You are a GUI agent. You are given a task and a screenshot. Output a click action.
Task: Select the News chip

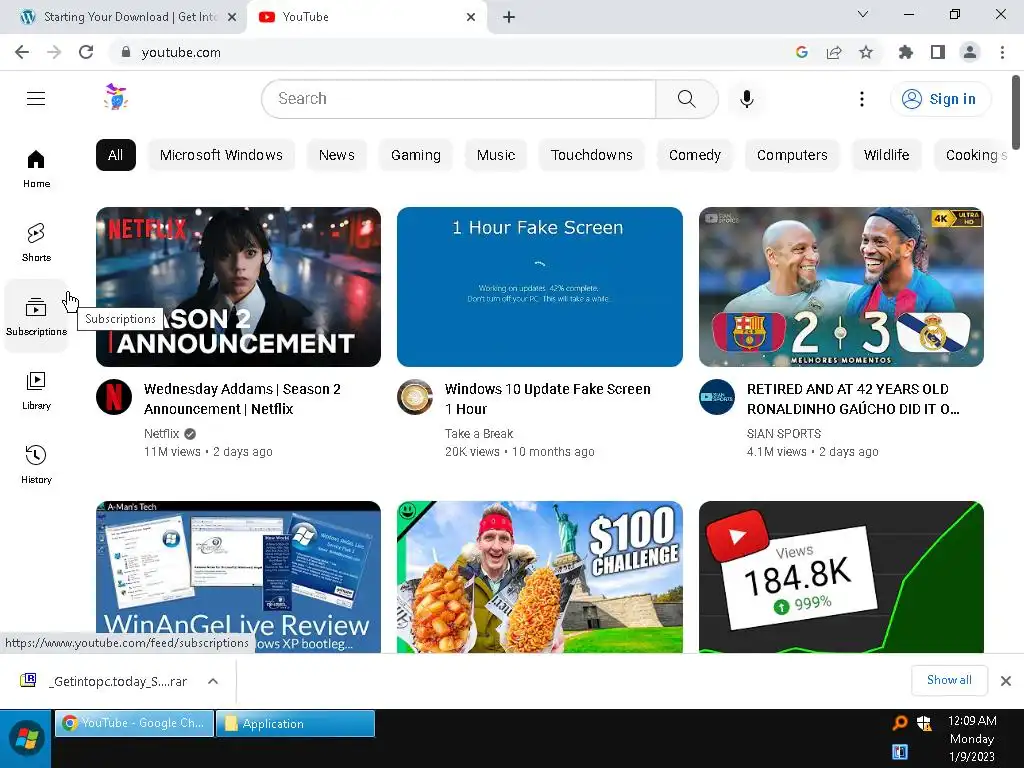pos(337,155)
